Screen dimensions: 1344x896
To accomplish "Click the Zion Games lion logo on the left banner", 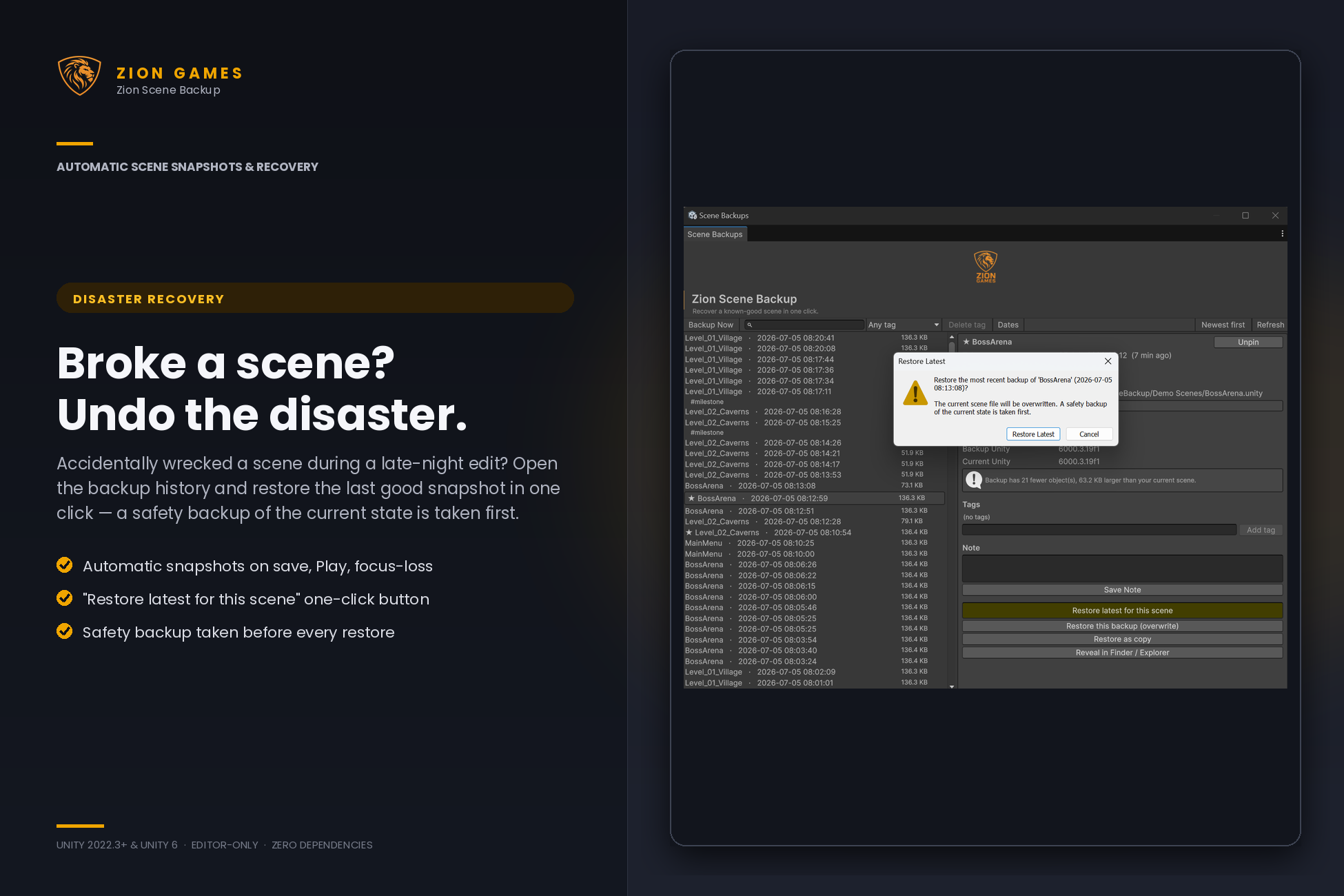I will click(x=79, y=76).
